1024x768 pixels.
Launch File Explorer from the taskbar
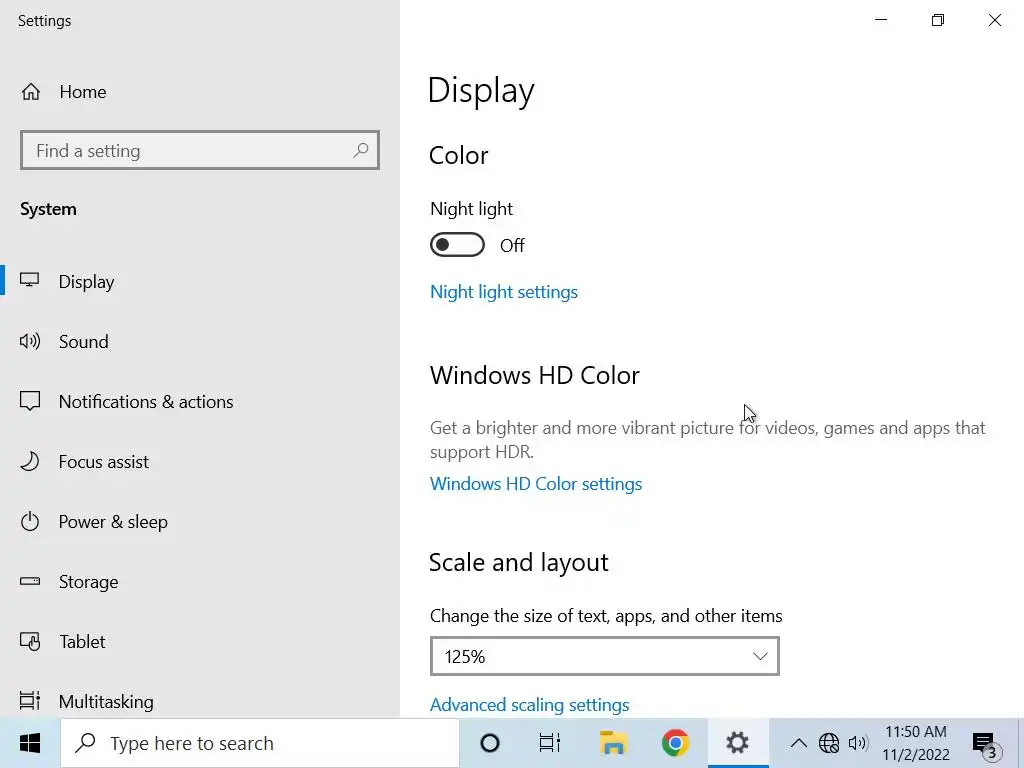(613, 743)
